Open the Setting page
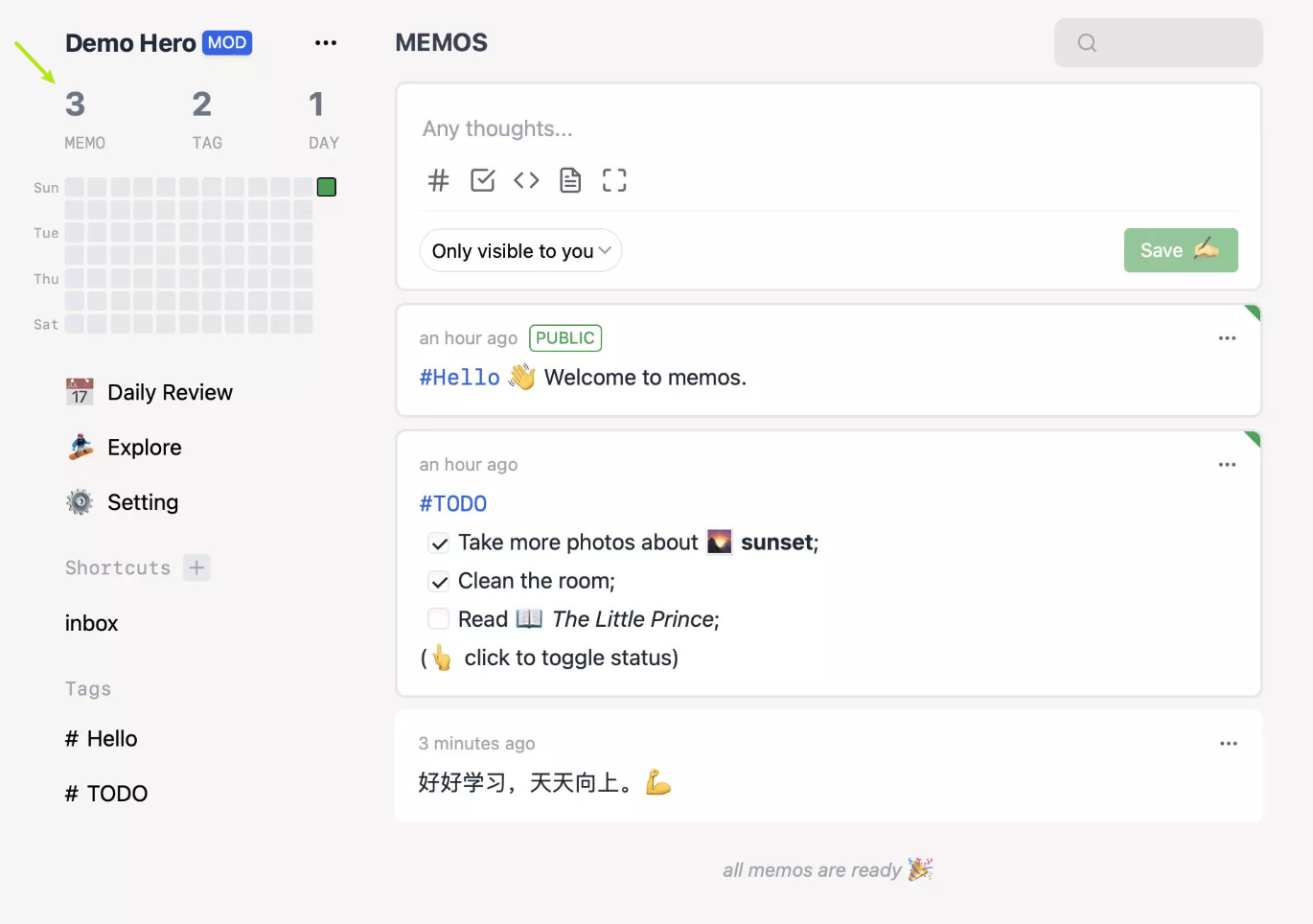 pos(123,502)
